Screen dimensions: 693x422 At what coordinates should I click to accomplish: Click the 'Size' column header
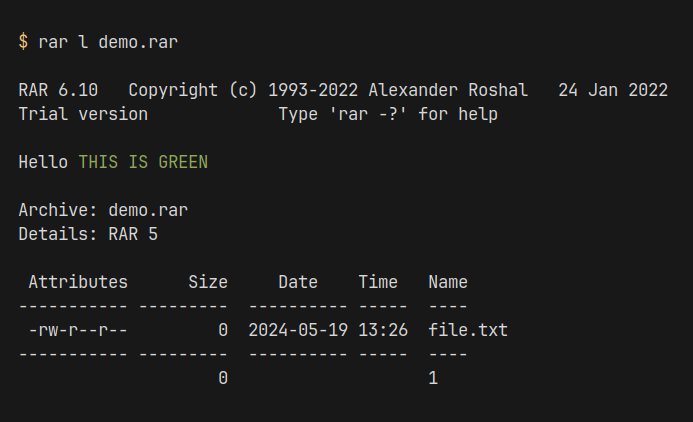click(x=208, y=282)
